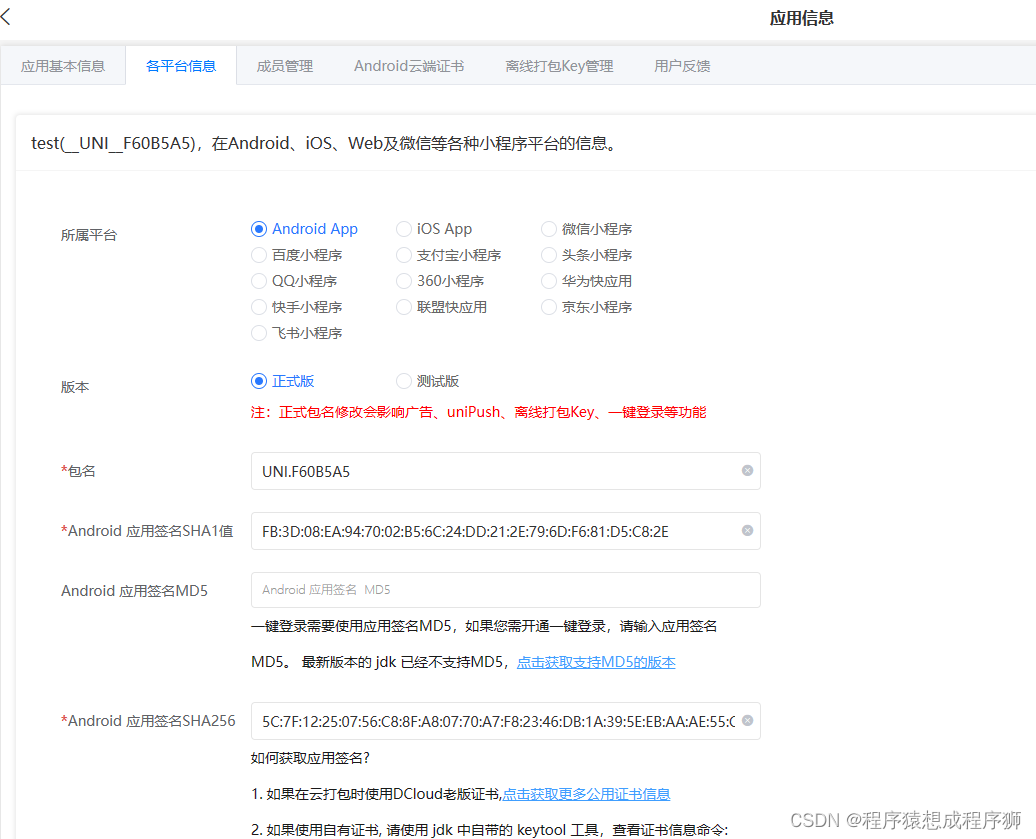Select the 正式版 version option
This screenshot has width=1036, height=839.
(259, 381)
